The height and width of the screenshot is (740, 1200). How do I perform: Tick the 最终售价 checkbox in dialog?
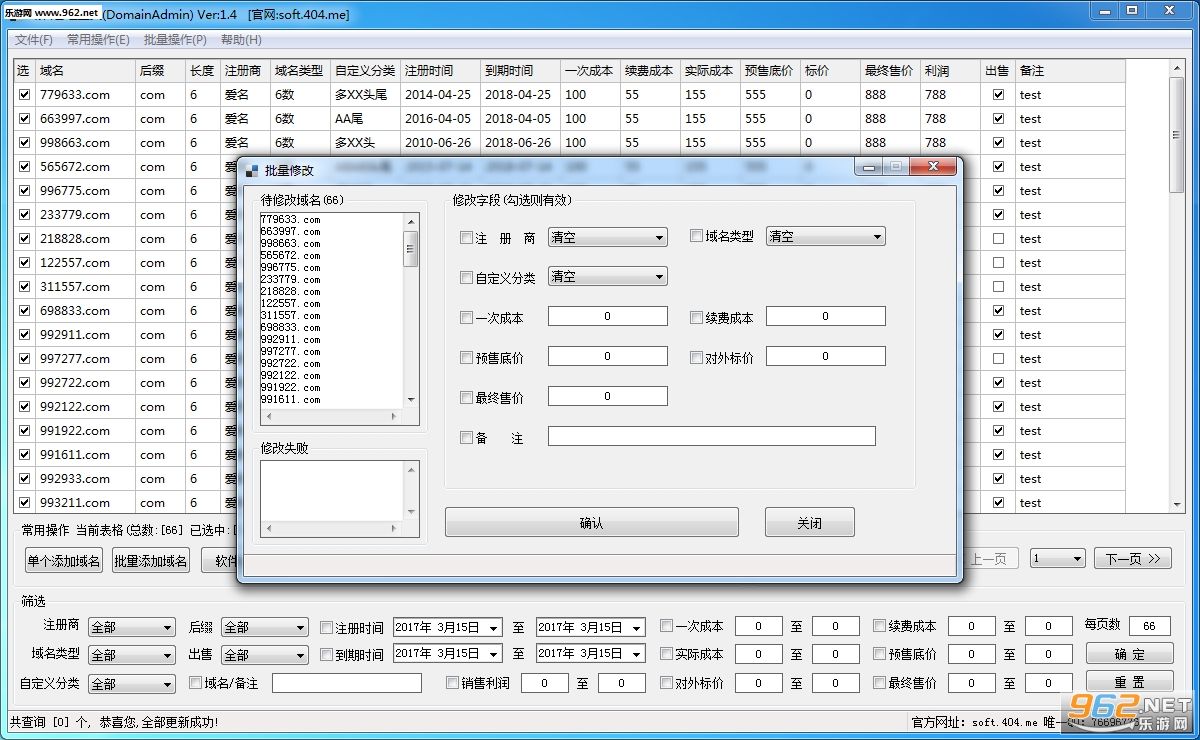[x=466, y=398]
